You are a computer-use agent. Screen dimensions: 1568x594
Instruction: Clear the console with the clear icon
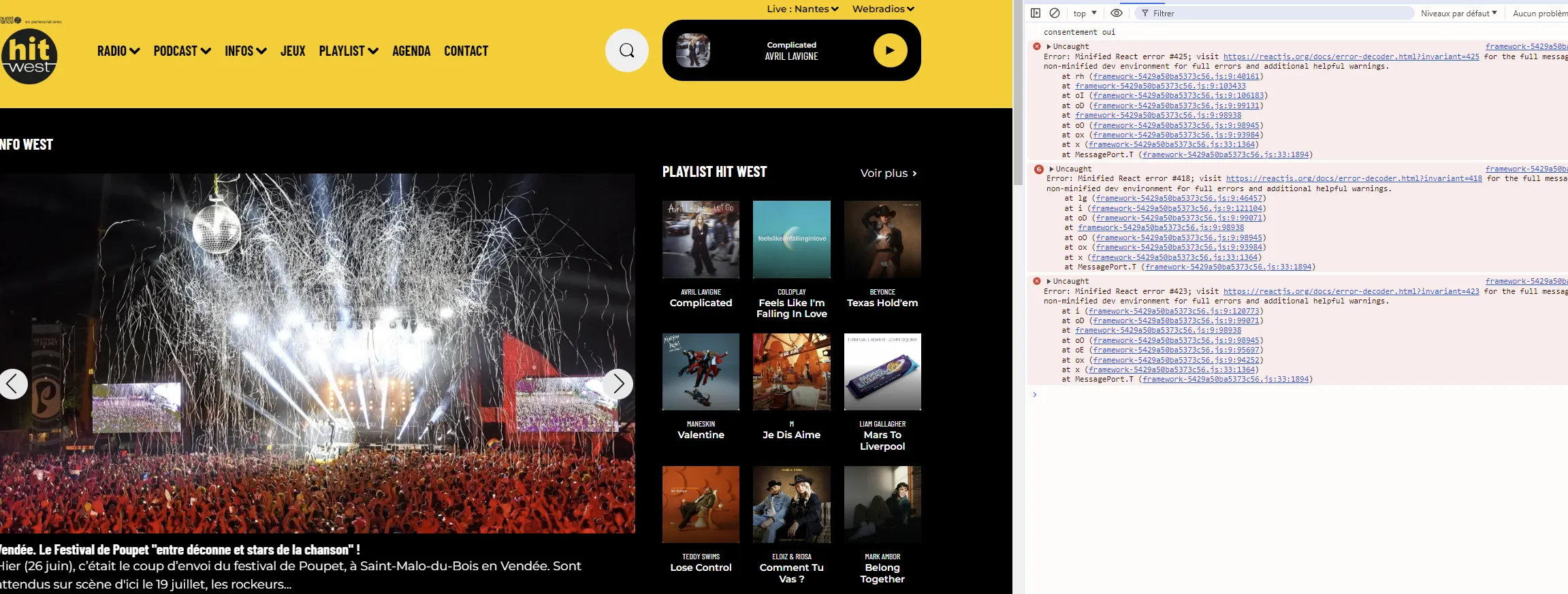coord(1055,13)
